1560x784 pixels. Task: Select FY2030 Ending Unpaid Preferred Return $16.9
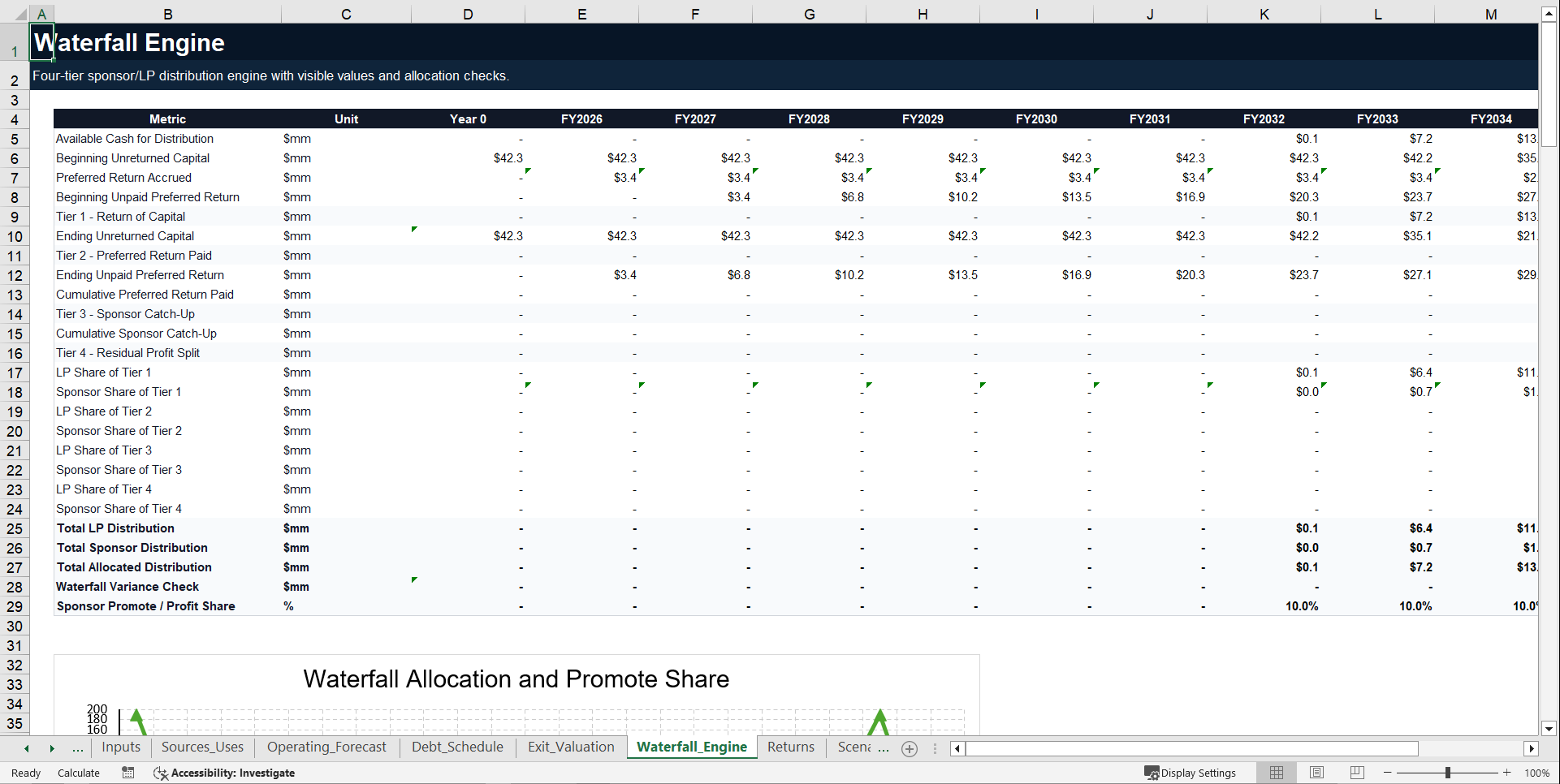coord(1036,275)
